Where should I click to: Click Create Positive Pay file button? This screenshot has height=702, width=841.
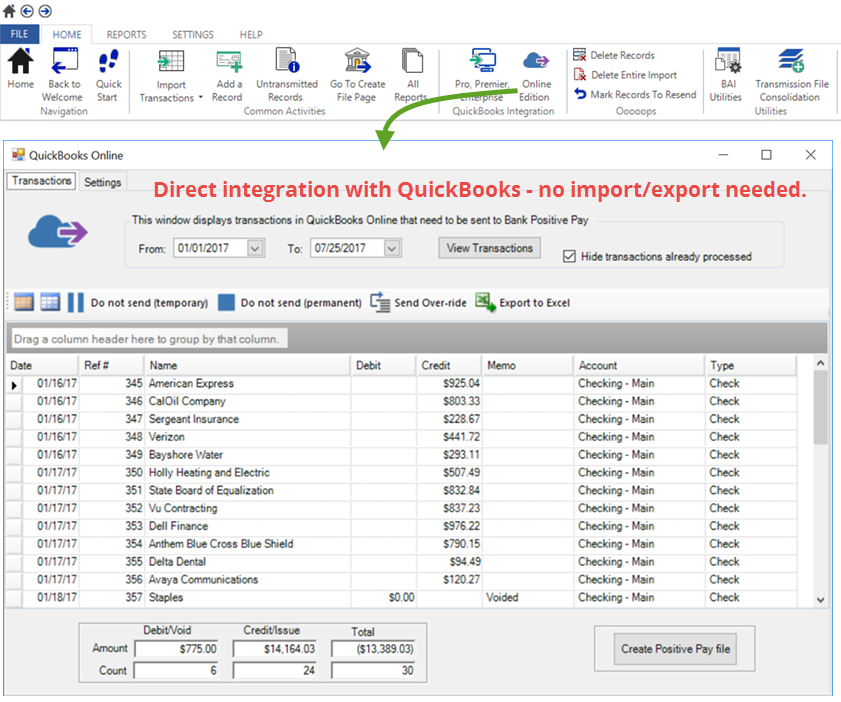pyautogui.click(x=675, y=649)
